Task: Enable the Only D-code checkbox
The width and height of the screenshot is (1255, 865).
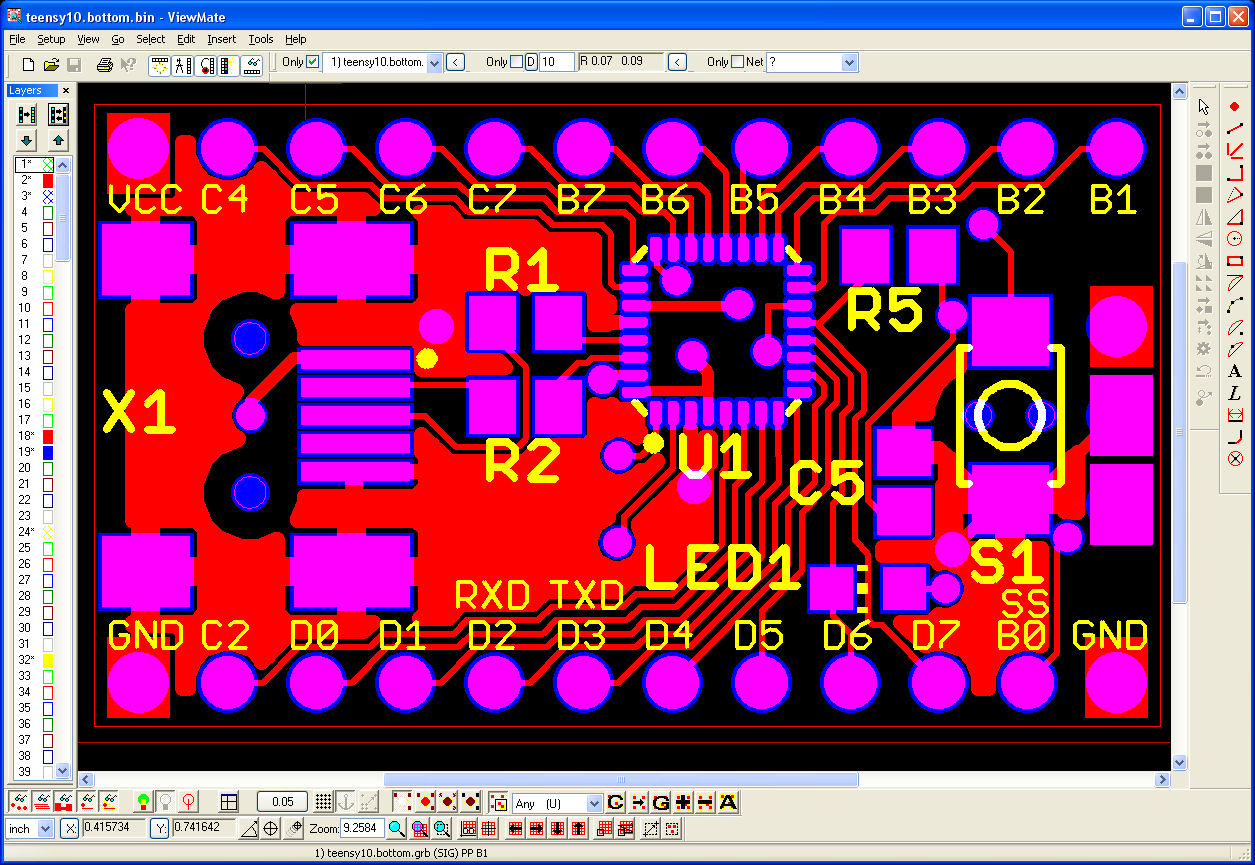Action: [x=516, y=62]
